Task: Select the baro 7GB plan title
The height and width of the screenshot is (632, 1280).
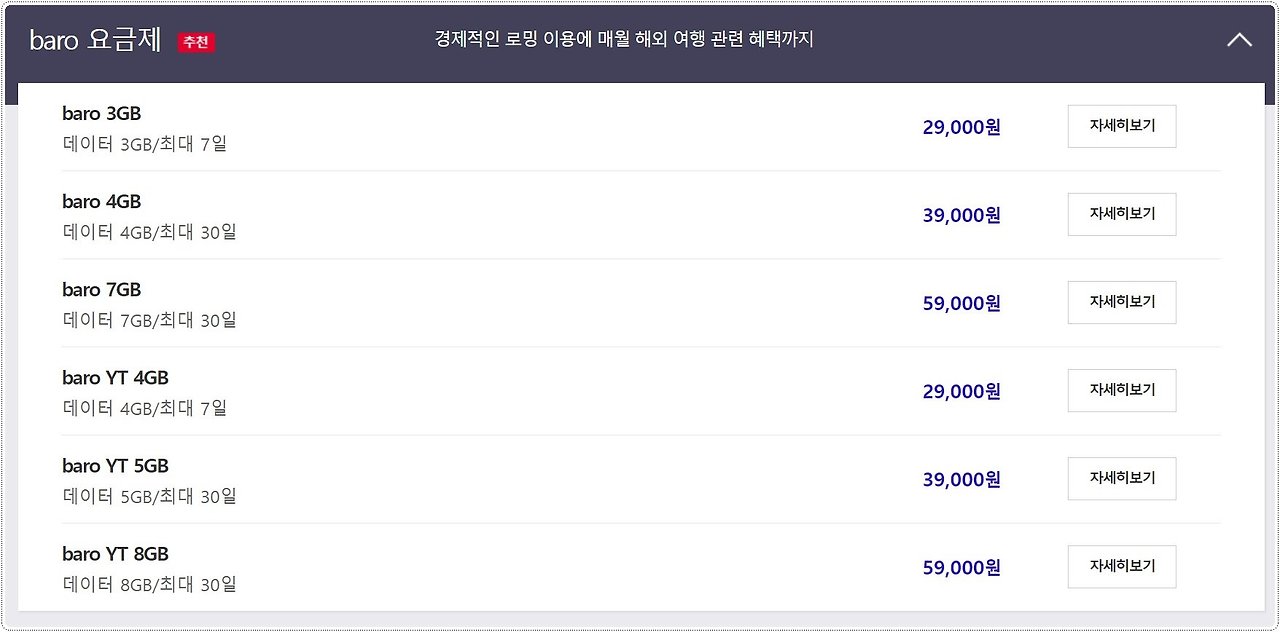Action: pos(101,290)
